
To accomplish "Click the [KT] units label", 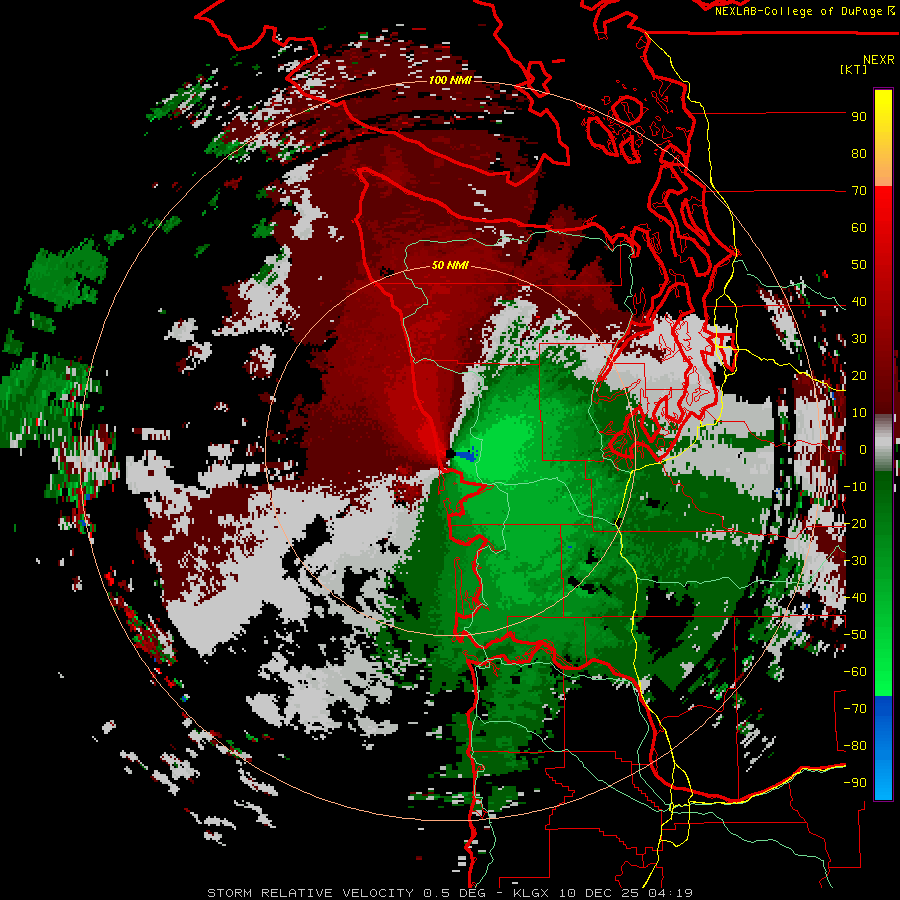I will click(x=854, y=69).
